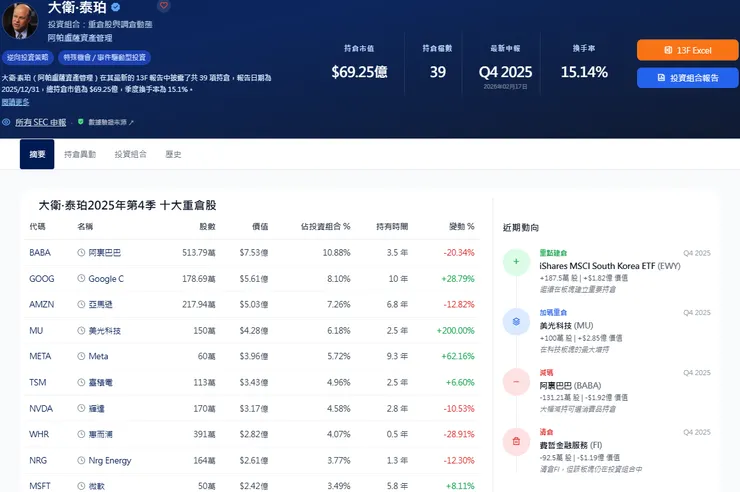Click the eye icon beside 所有 SEC 申報
The width and height of the screenshot is (740, 492).
coord(6,122)
